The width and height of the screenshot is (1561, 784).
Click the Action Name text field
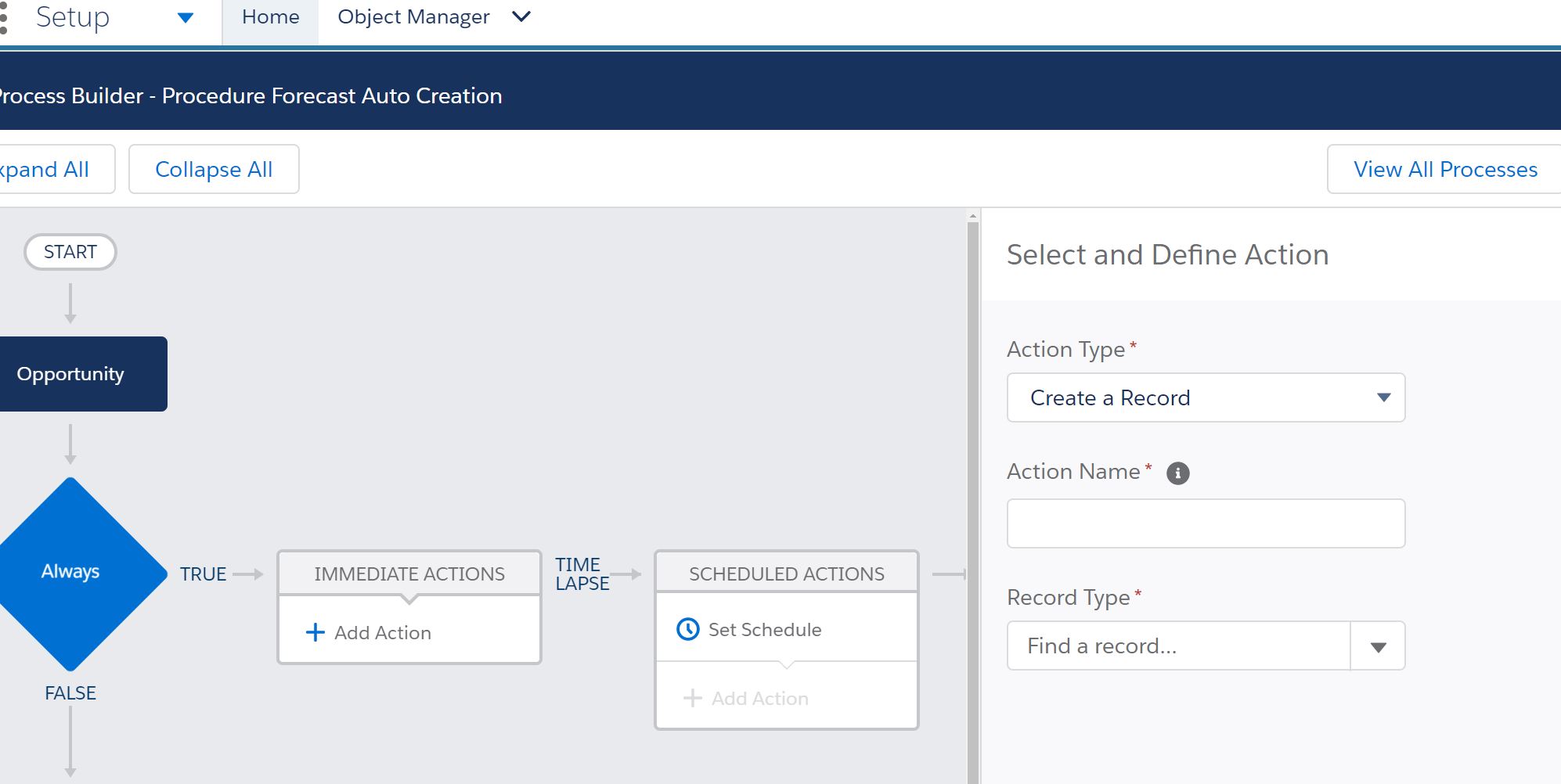point(1205,523)
